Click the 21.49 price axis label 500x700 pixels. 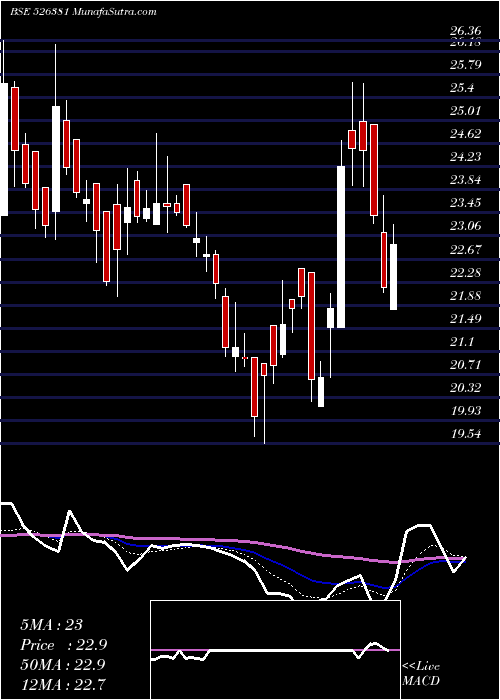coord(466,319)
